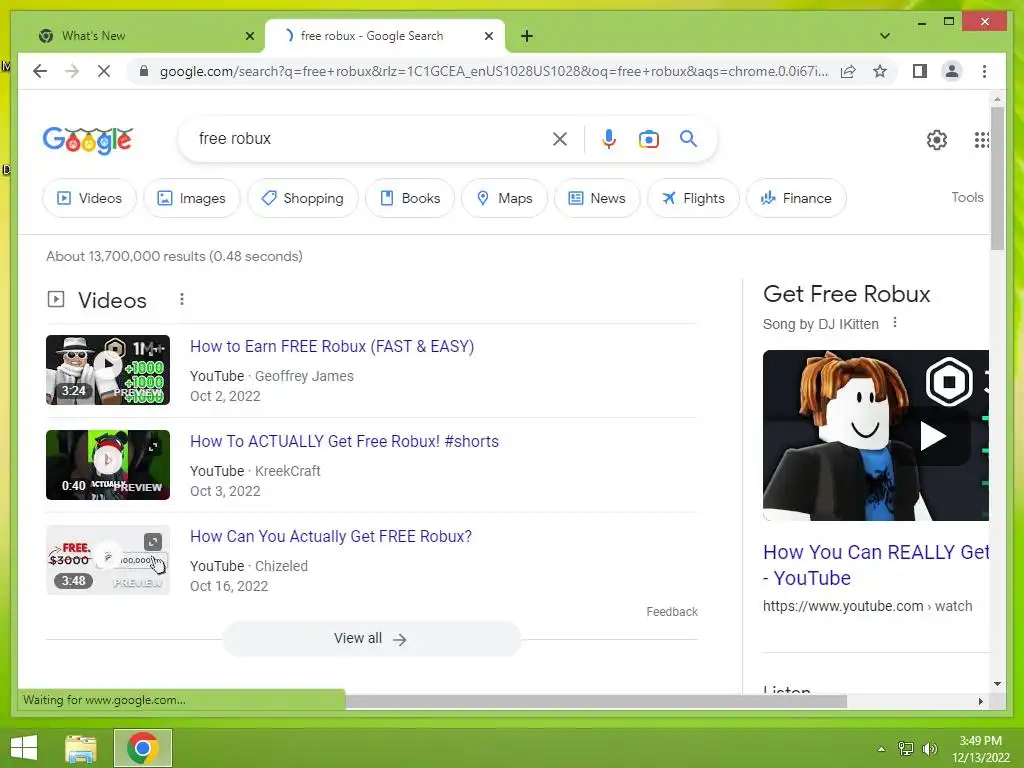Search by image with camera icon
This screenshot has height=768, width=1024.
648,138
